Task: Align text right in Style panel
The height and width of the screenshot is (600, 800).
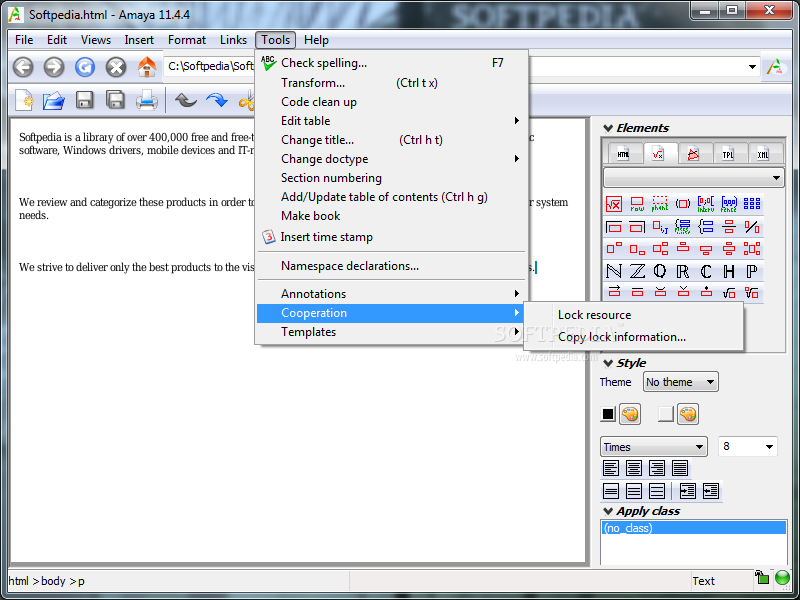Action: click(x=657, y=468)
